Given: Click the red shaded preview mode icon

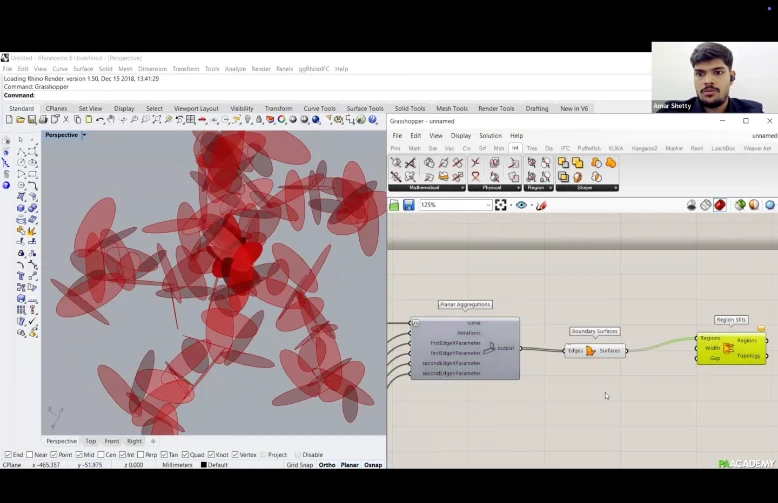Looking at the screenshot, I should pos(720,205).
